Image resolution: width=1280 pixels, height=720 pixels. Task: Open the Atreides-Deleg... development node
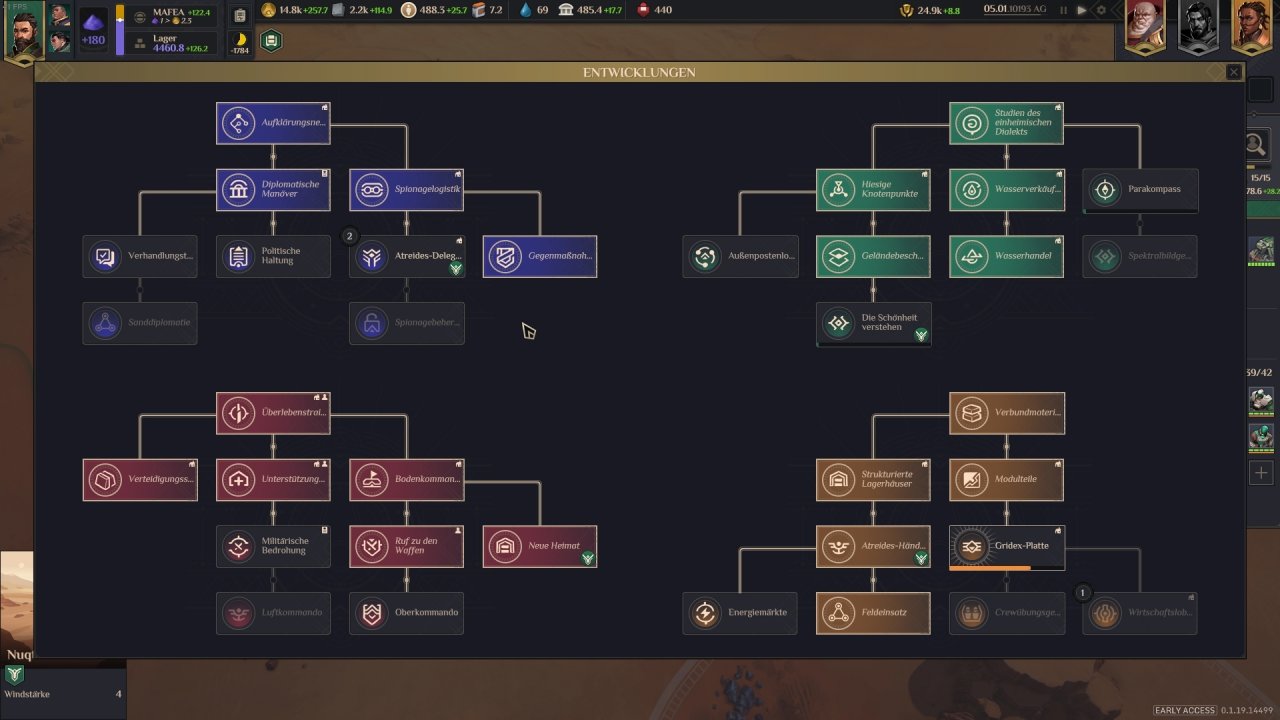click(406, 256)
